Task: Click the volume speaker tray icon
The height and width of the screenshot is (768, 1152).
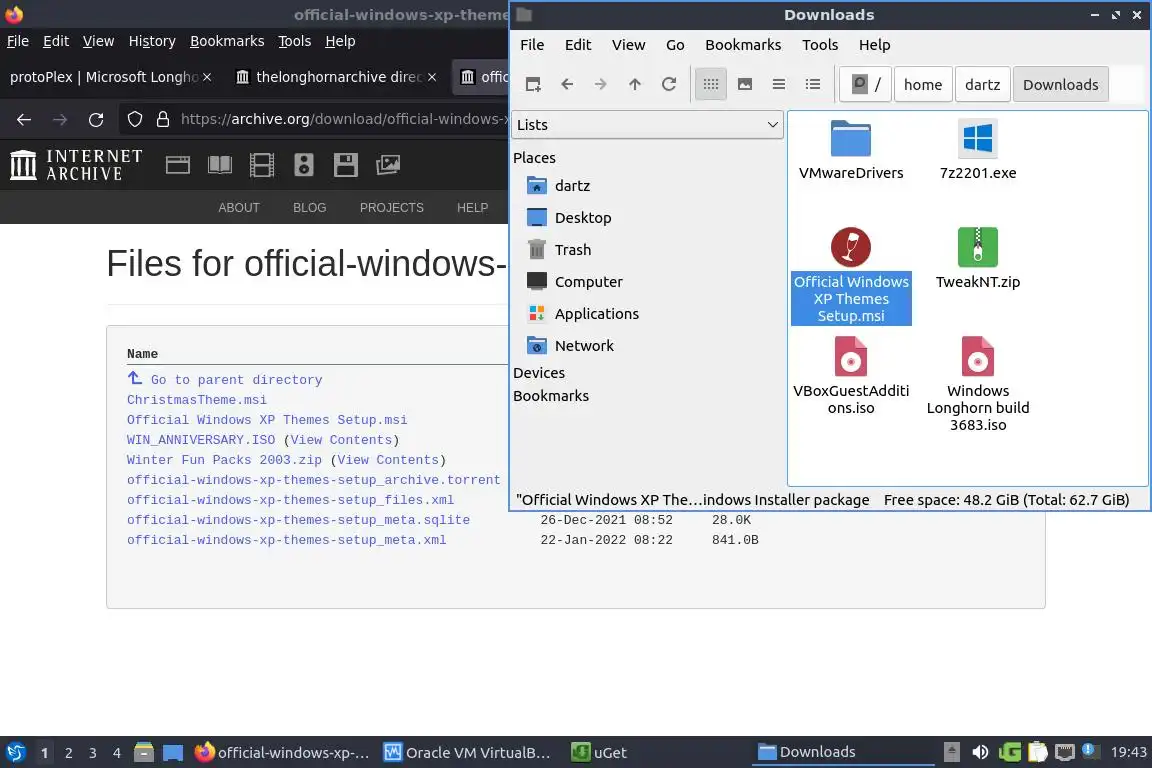Action: pos(980,752)
